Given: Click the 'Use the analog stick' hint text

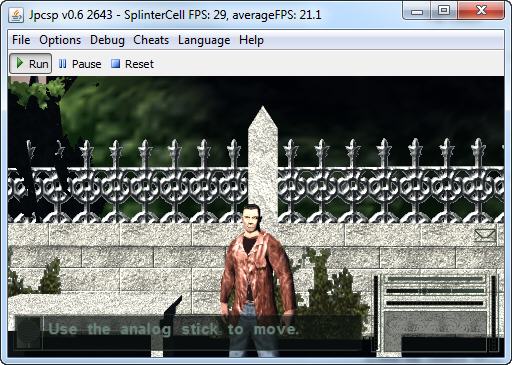Looking at the screenshot, I should 173,329.
